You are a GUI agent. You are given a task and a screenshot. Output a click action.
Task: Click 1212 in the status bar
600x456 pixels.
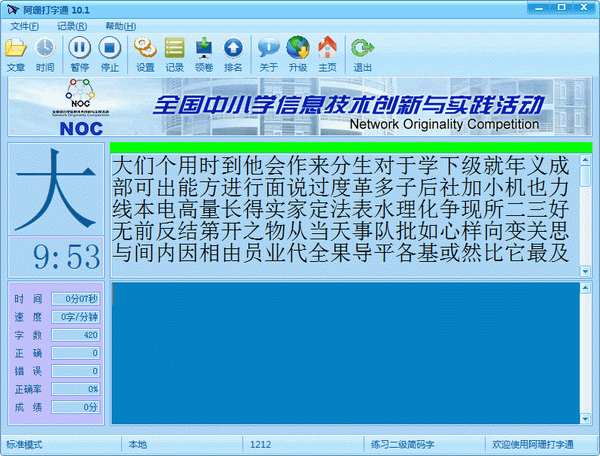tap(260, 445)
